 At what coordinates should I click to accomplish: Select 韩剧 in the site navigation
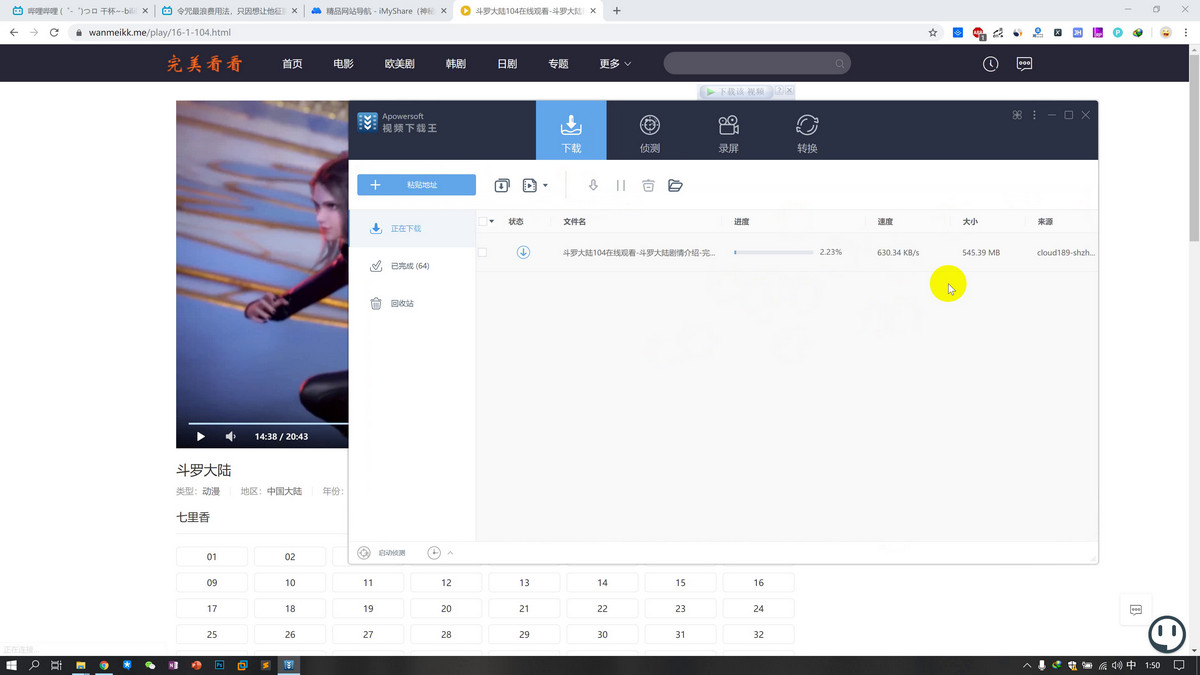(x=454, y=63)
